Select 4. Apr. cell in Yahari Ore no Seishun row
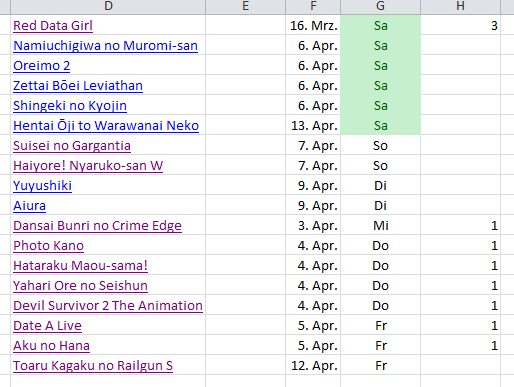The height and width of the screenshot is (387, 514). [x=313, y=286]
